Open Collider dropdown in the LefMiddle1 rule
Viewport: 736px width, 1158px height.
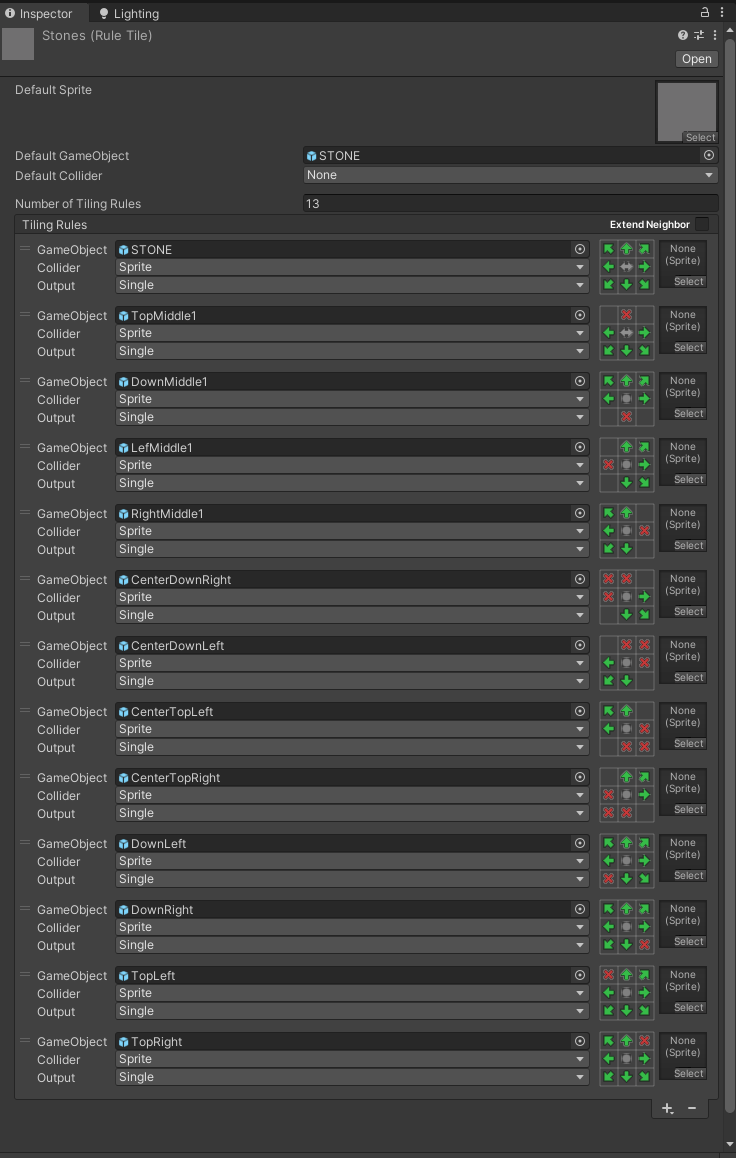click(x=352, y=465)
